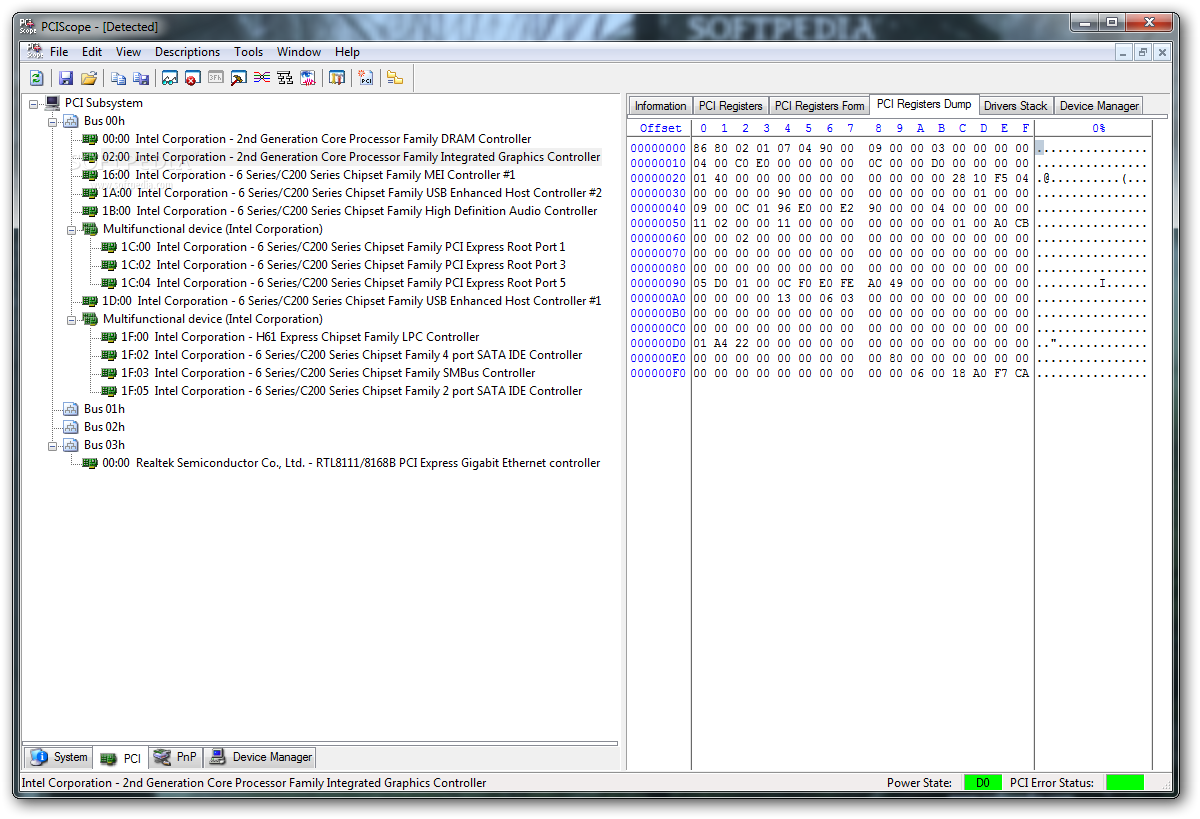
Task: Select the Bus 01h tree node
Action: click(x=104, y=409)
